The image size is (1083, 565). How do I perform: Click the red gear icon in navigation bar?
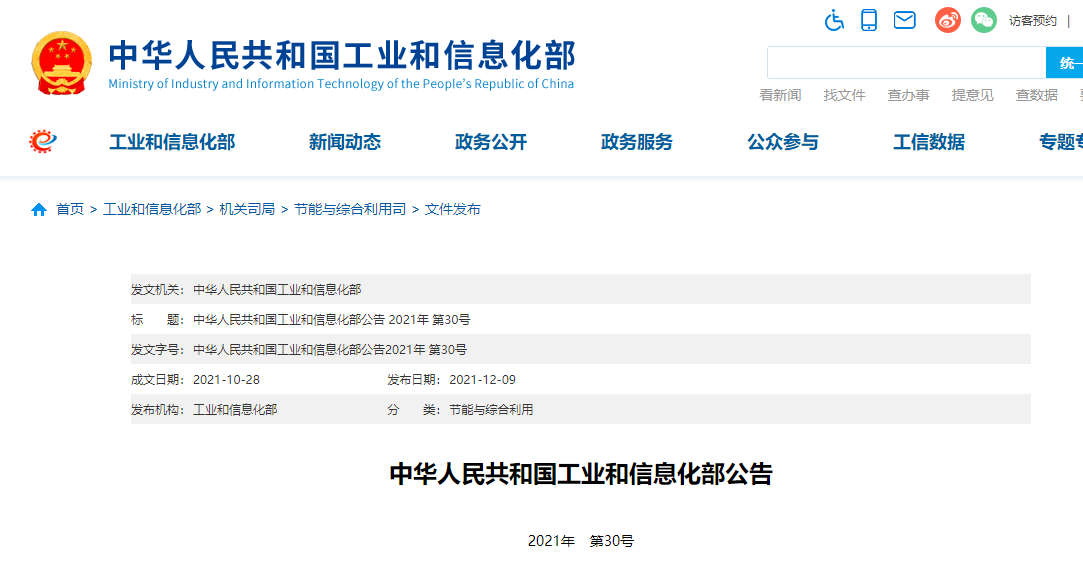43,142
